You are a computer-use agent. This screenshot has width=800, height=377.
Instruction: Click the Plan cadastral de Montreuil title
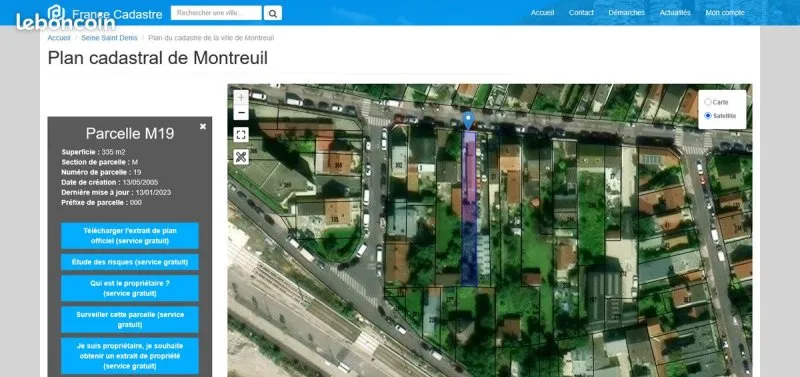(158, 58)
